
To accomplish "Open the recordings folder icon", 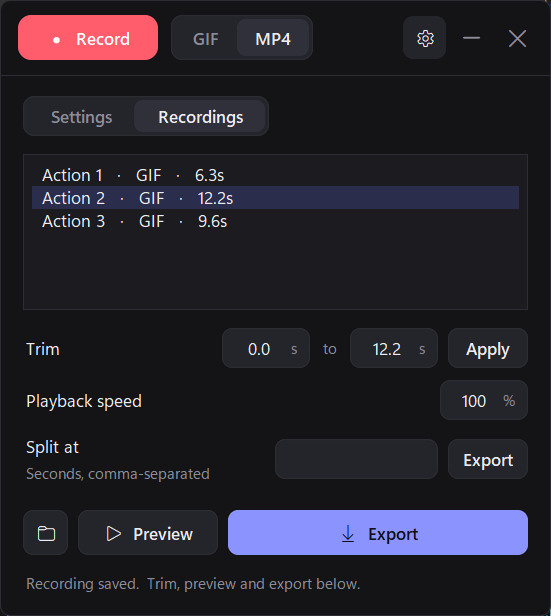I will (46, 532).
